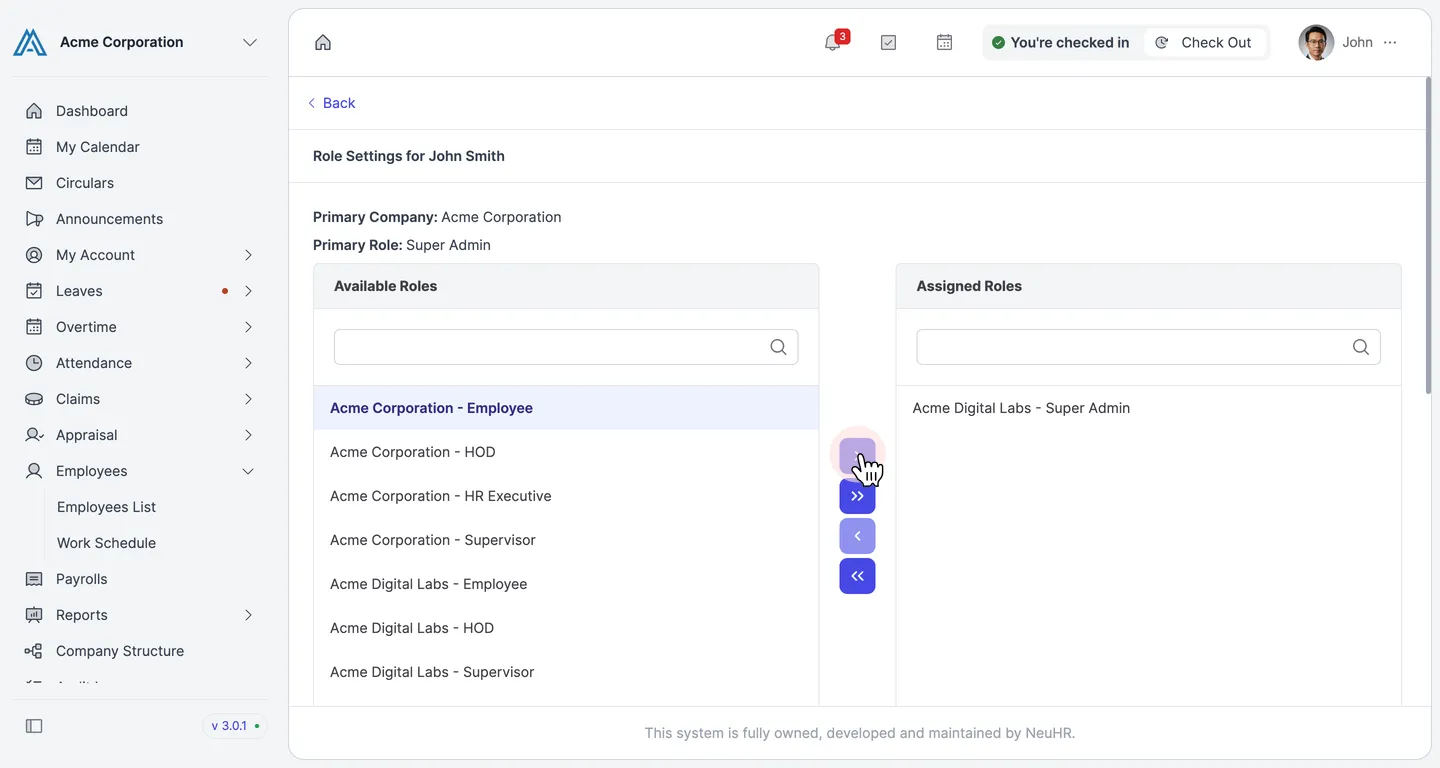Open Employees List submenu item
This screenshot has height=768, width=1440.
tap(106, 507)
